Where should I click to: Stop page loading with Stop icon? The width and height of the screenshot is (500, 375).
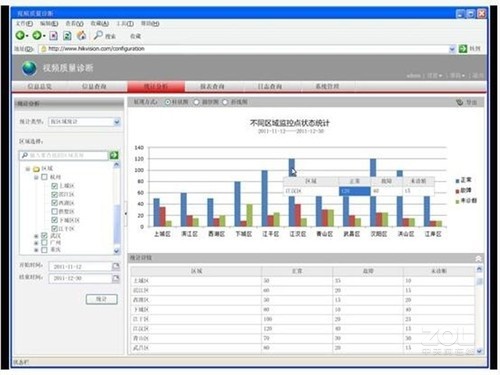click(x=53, y=35)
